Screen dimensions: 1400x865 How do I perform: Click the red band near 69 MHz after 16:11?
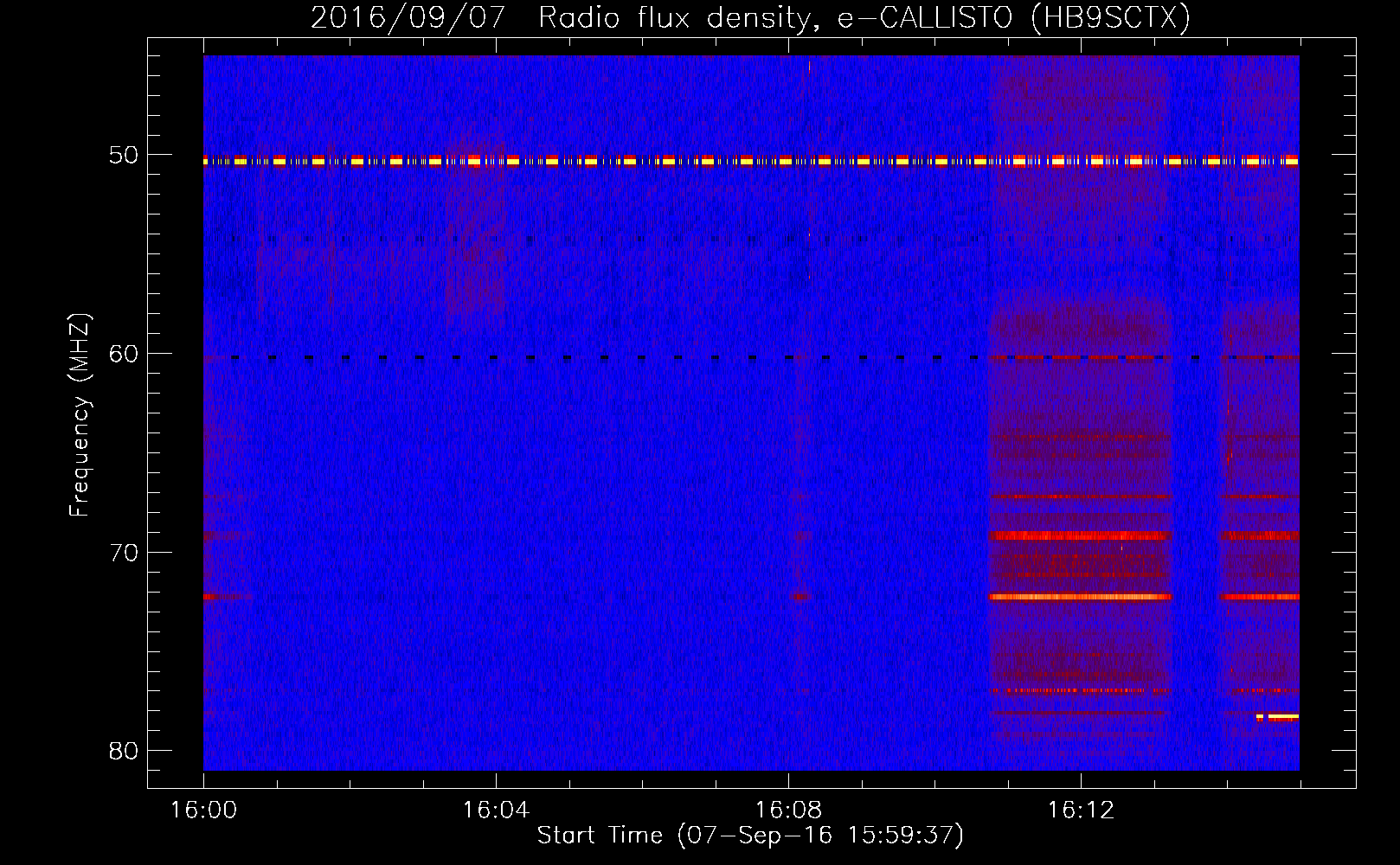tap(1080, 535)
